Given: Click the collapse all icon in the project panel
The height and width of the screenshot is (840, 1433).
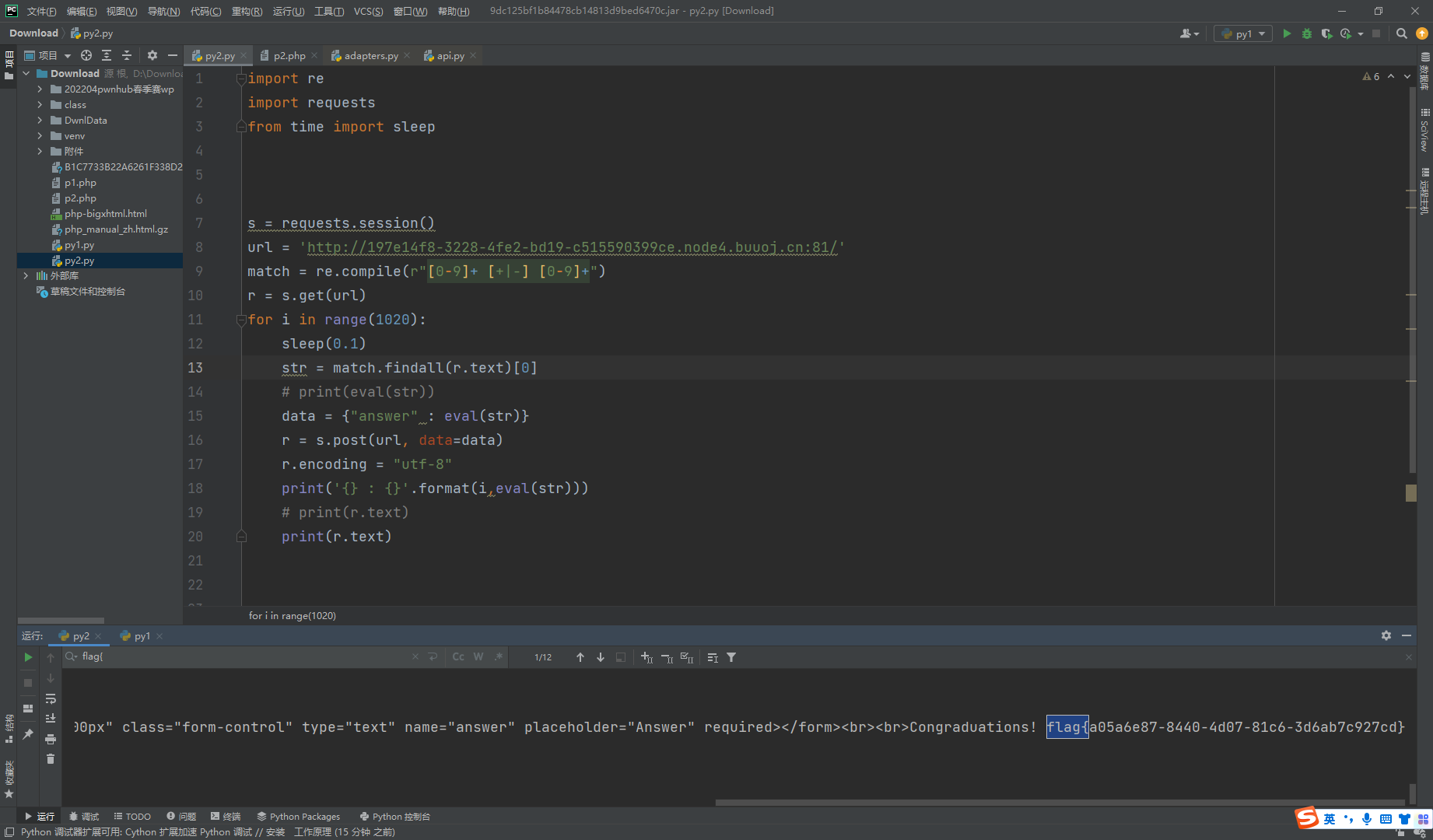Looking at the screenshot, I should click(x=127, y=55).
